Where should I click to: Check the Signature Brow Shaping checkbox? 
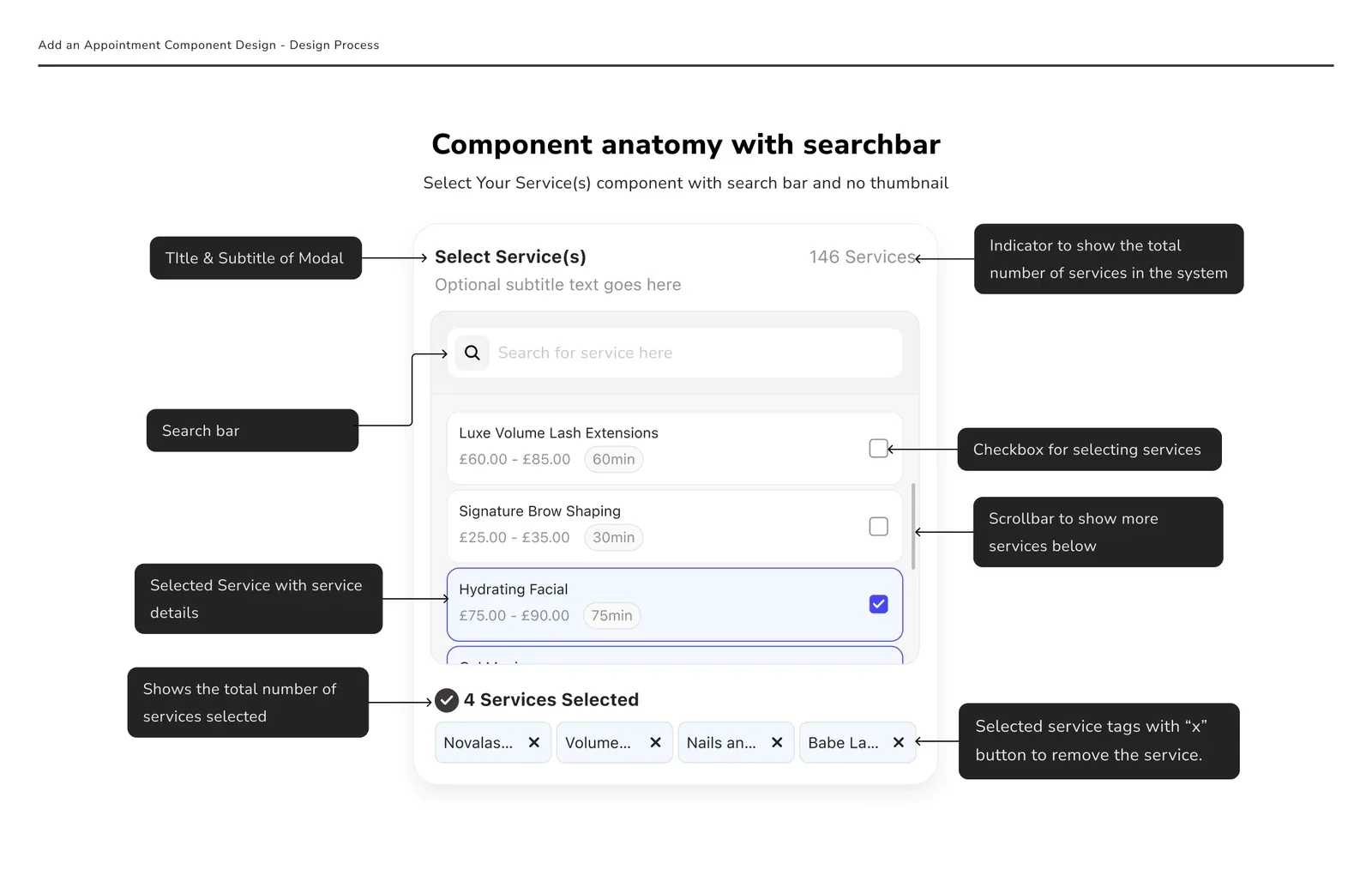coord(878,527)
